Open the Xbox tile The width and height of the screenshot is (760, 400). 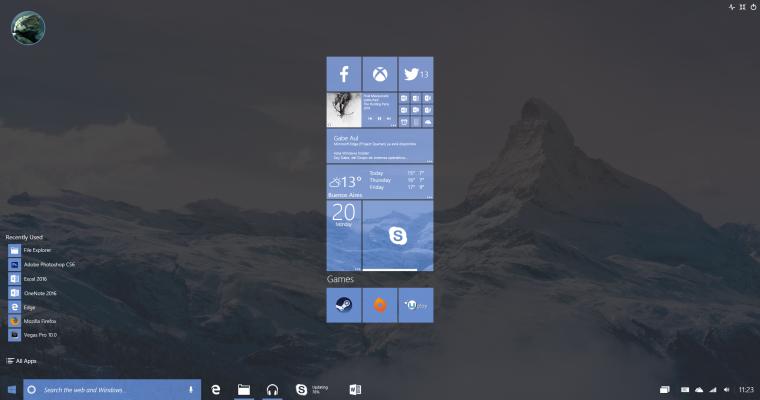(380, 74)
